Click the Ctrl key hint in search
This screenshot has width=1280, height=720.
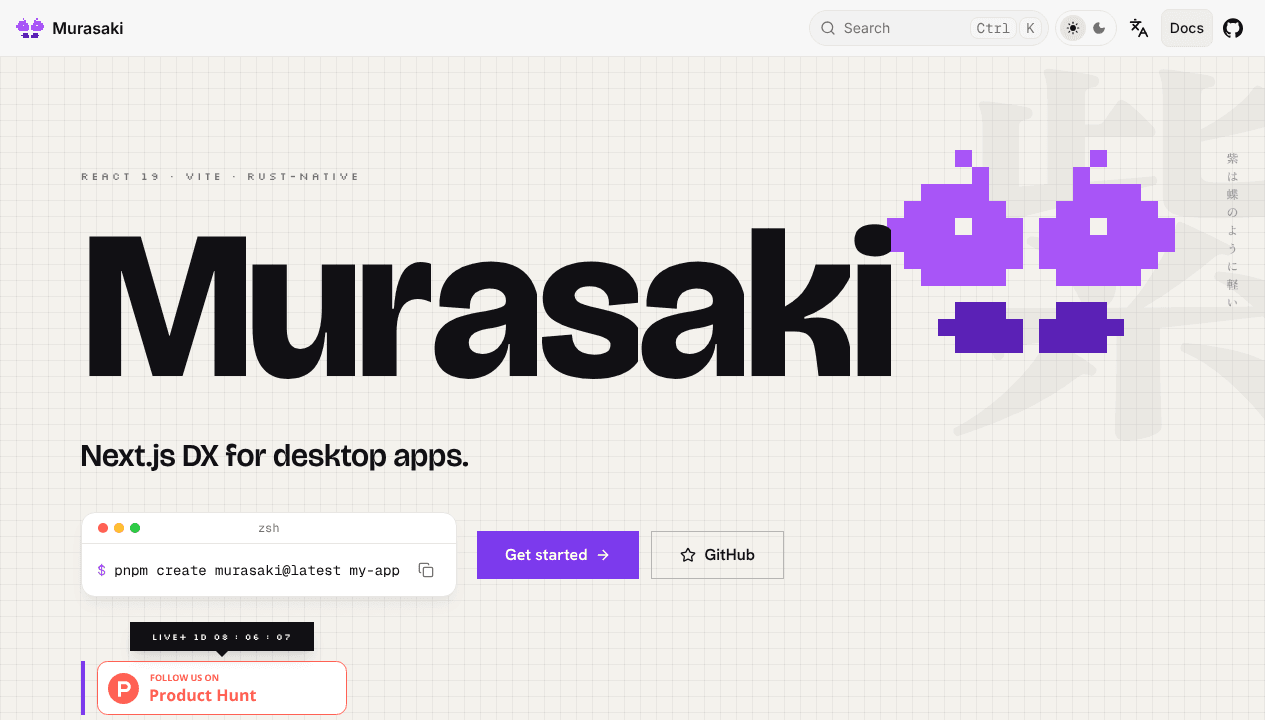[993, 28]
